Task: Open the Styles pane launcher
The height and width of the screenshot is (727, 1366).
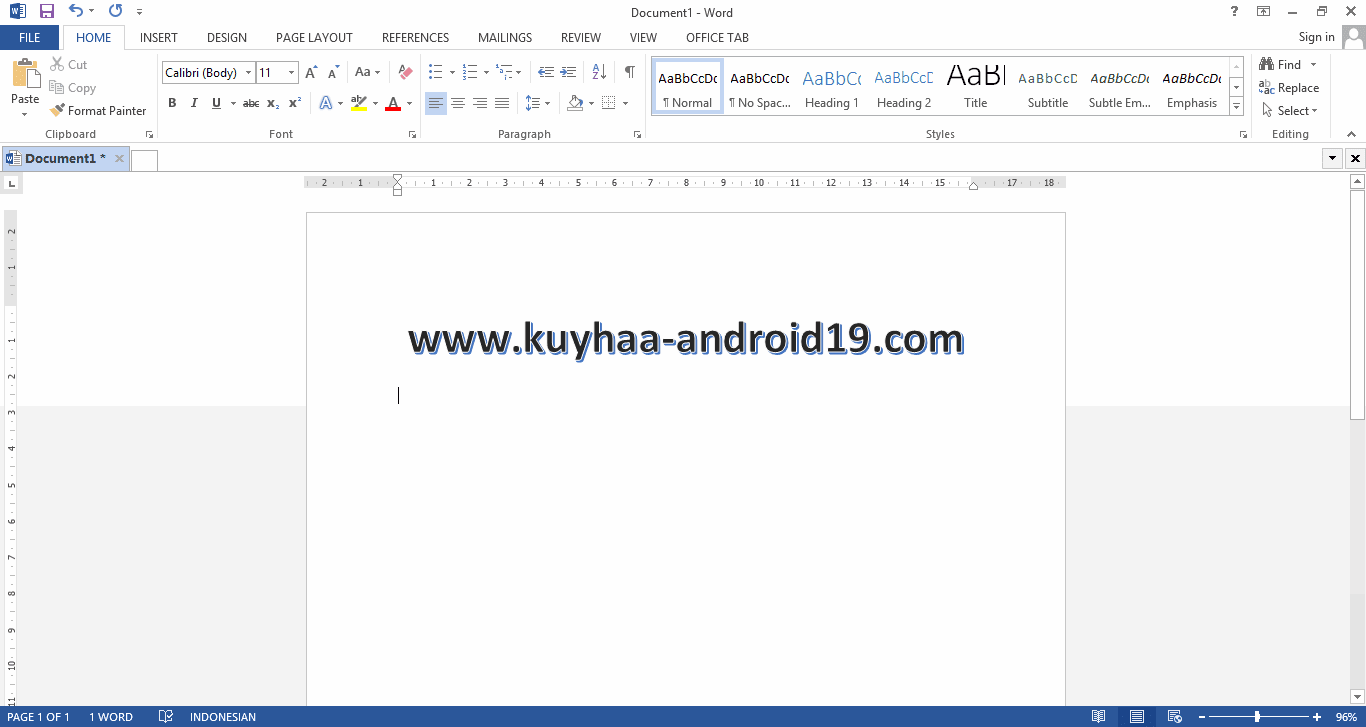Action: 1243,134
